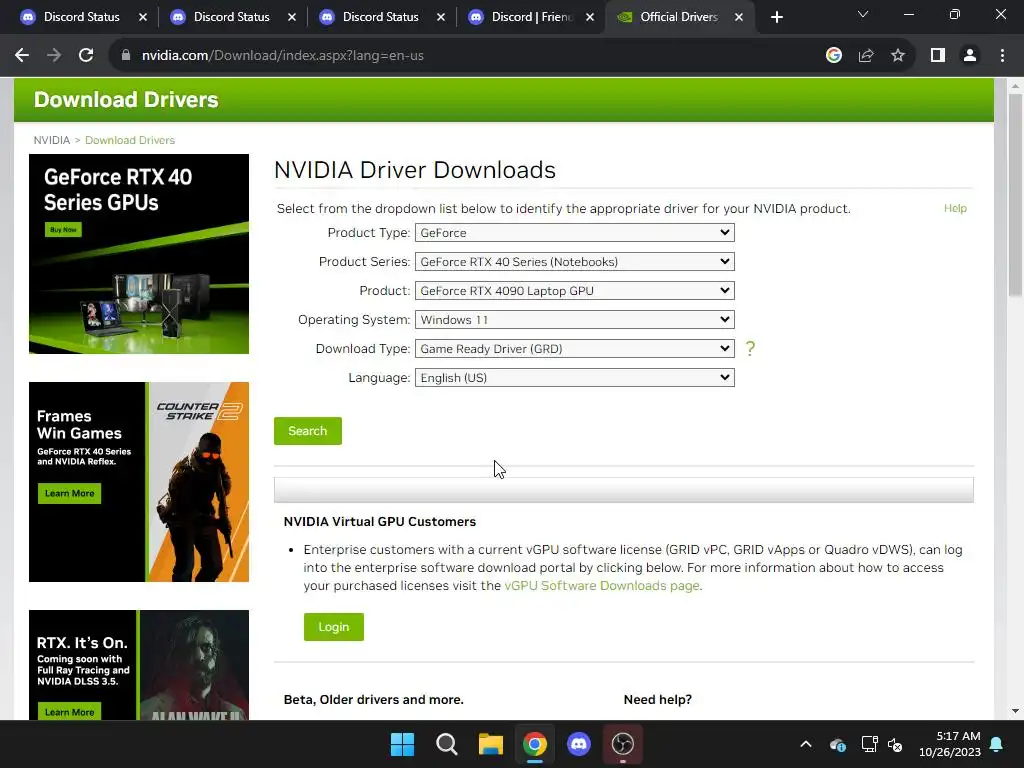Viewport: 1024px width, 768px height.
Task: Open the Operating System dropdown
Action: click(x=575, y=319)
